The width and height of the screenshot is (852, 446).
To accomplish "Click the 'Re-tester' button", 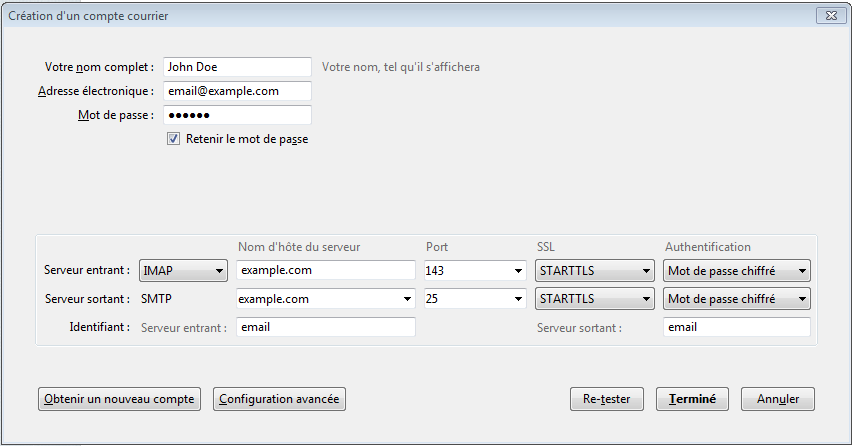I will tap(606, 399).
